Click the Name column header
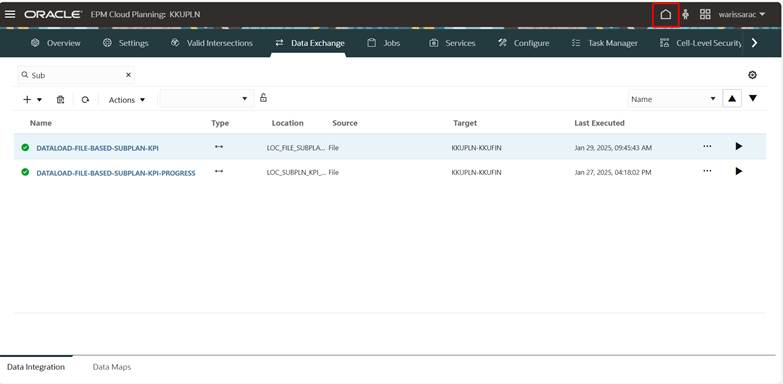 click(40, 123)
